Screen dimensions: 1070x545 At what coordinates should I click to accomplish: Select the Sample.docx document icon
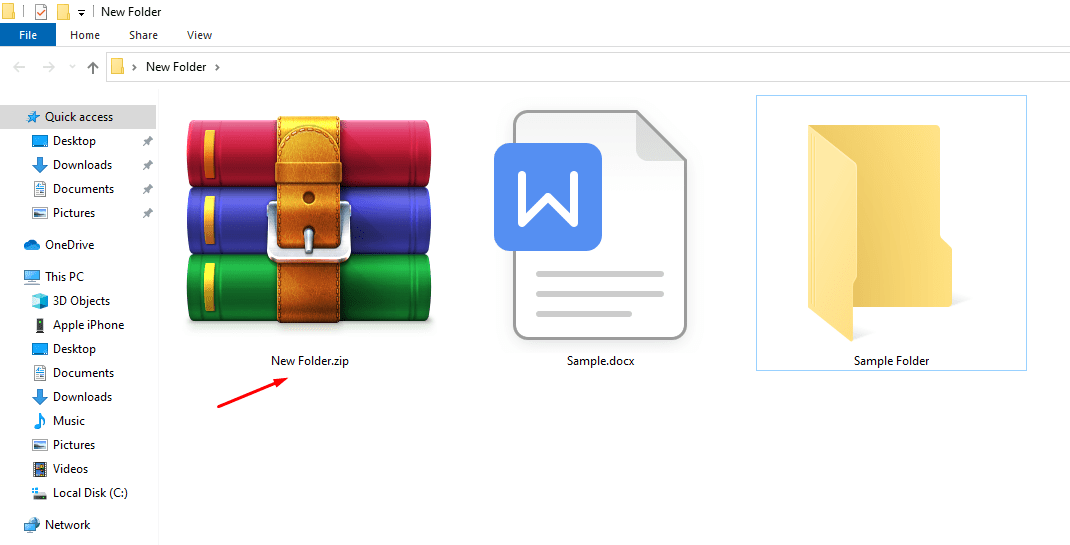coord(590,225)
